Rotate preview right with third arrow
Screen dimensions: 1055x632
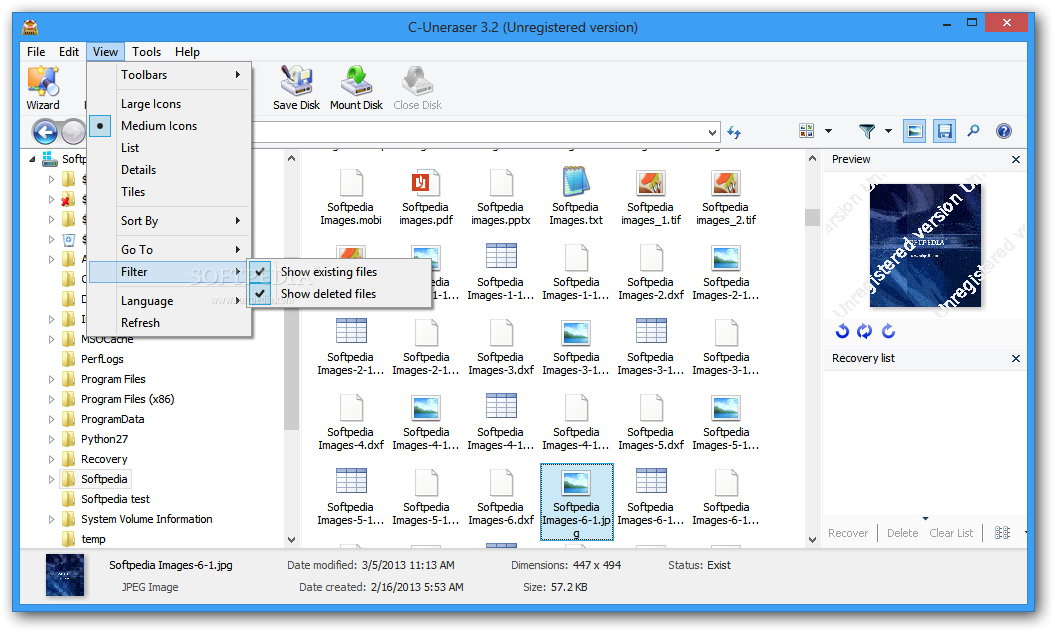(888, 331)
